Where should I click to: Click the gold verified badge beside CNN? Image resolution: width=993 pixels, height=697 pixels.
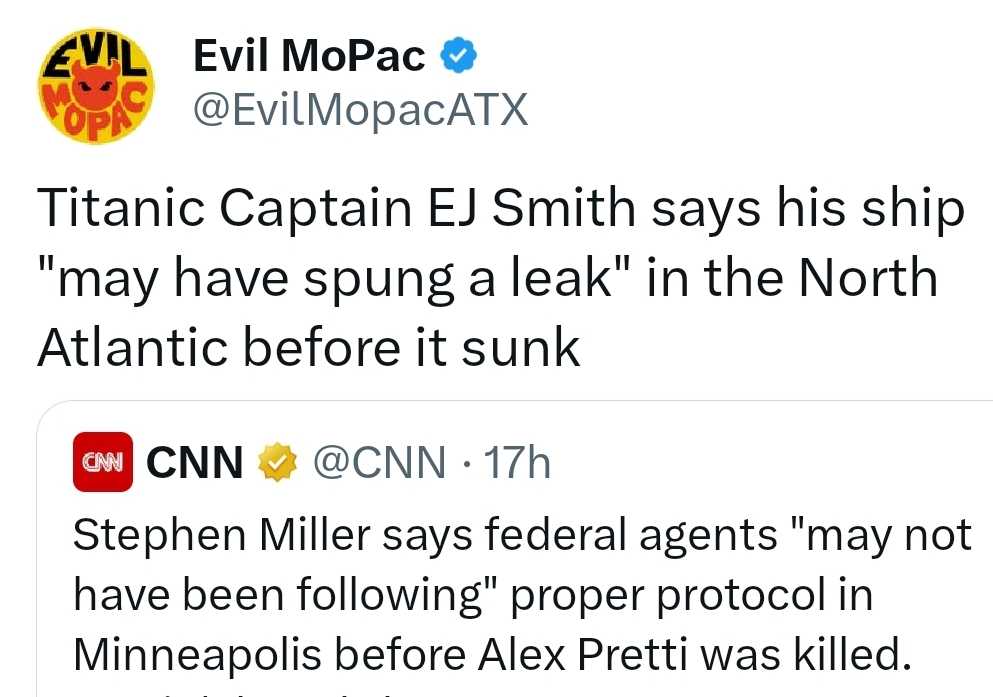tap(279, 462)
